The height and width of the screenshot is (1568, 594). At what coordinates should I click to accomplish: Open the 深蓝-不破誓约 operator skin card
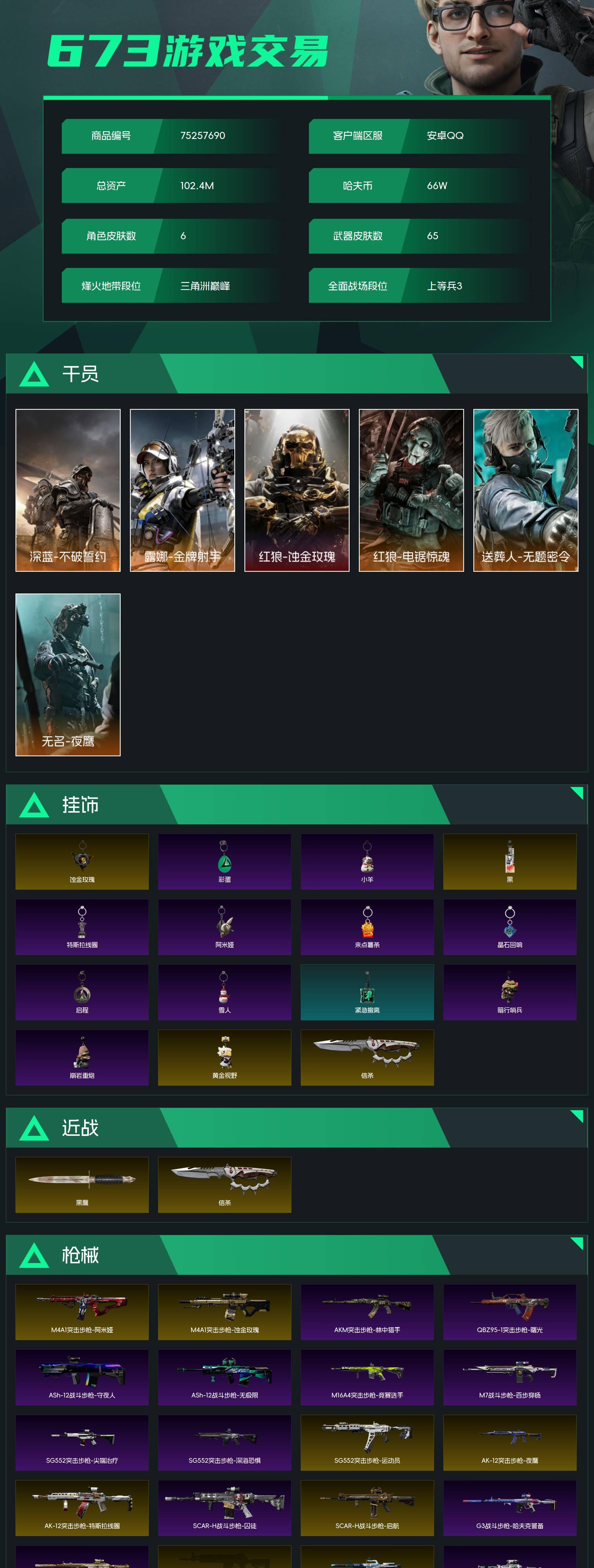[68, 490]
